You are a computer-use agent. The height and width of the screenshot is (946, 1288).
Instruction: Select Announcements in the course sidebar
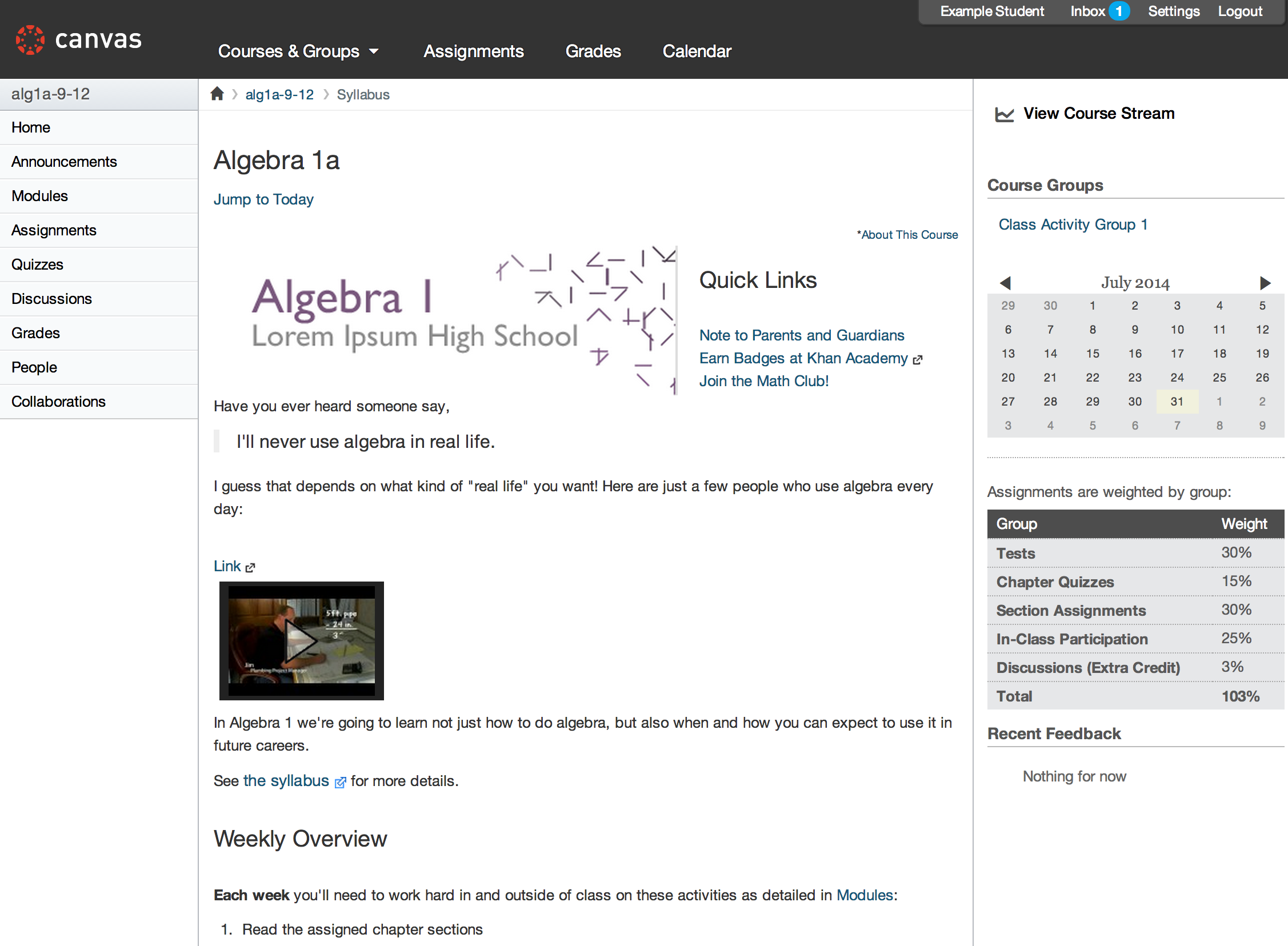point(99,162)
